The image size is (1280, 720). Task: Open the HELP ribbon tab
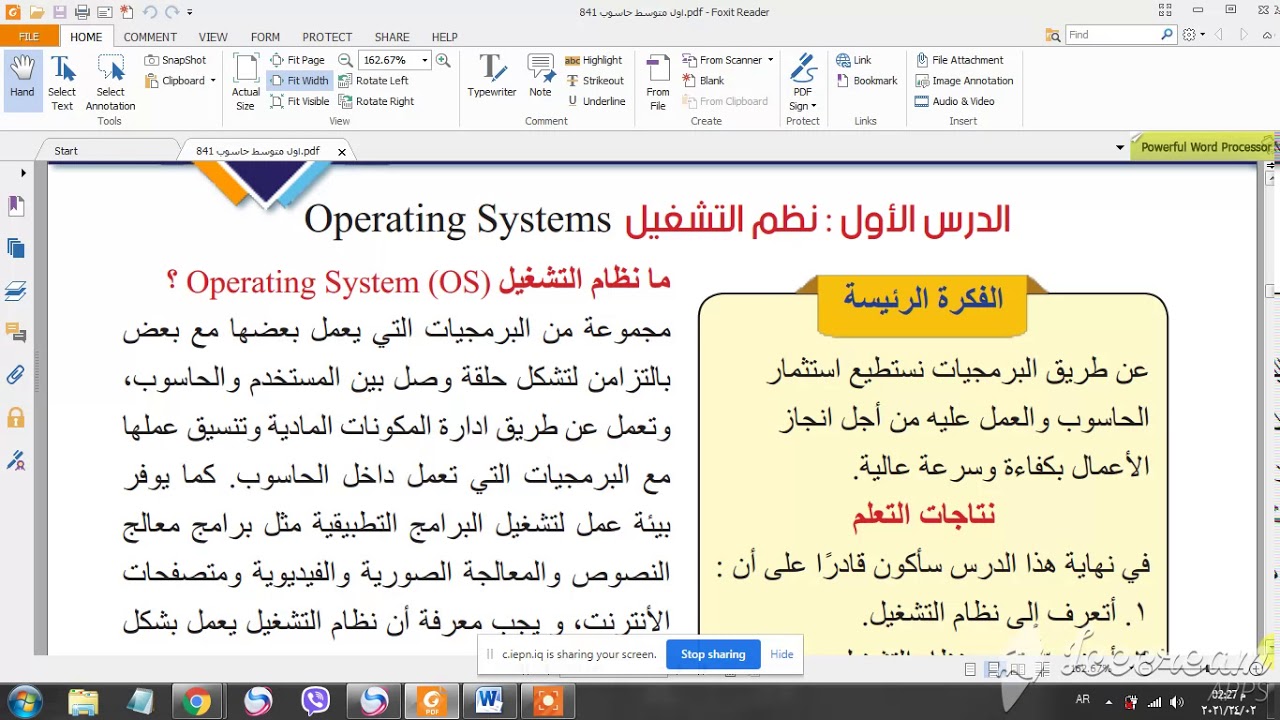[x=444, y=37]
